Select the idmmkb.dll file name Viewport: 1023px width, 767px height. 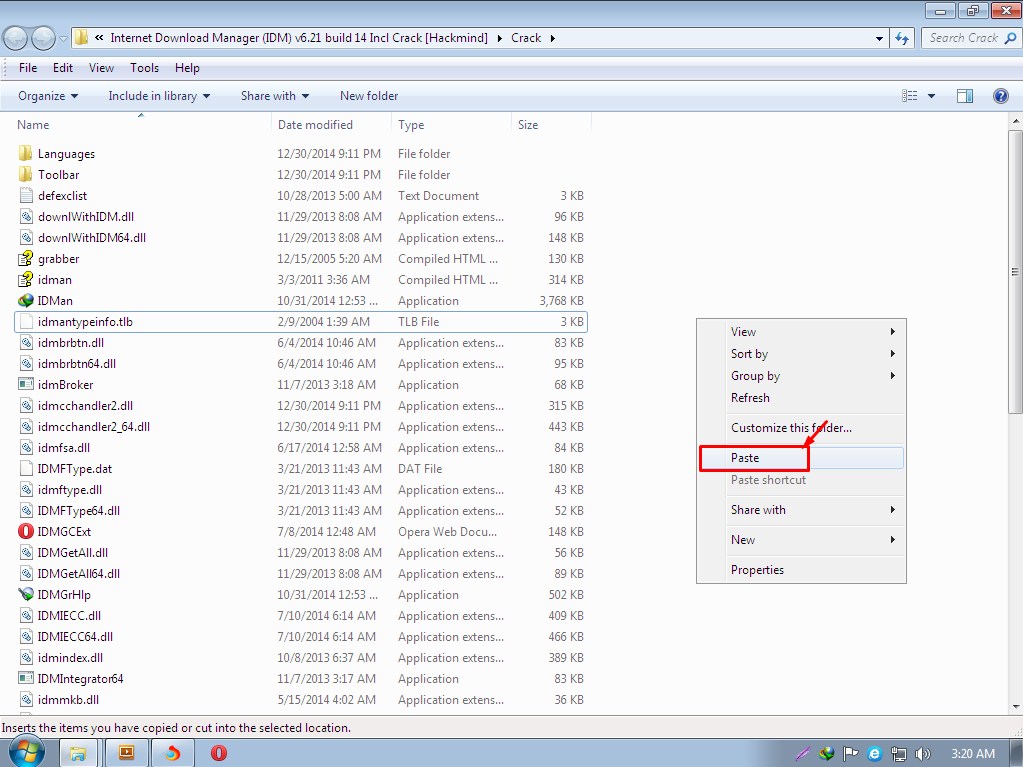[x=69, y=699]
